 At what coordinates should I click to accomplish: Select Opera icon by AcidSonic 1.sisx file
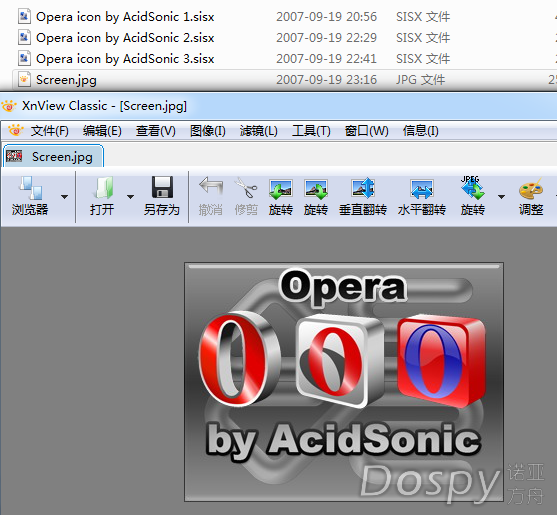[x=125, y=17]
